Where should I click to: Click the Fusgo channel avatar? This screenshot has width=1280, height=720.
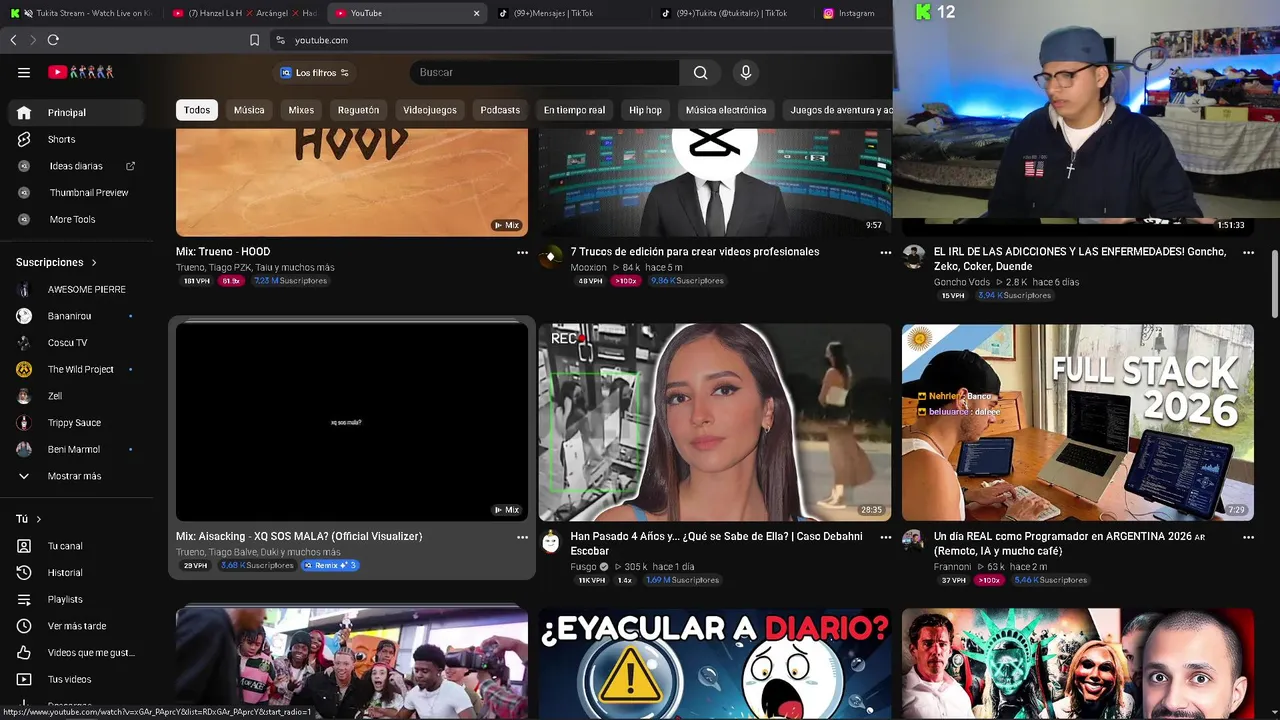(x=550, y=542)
